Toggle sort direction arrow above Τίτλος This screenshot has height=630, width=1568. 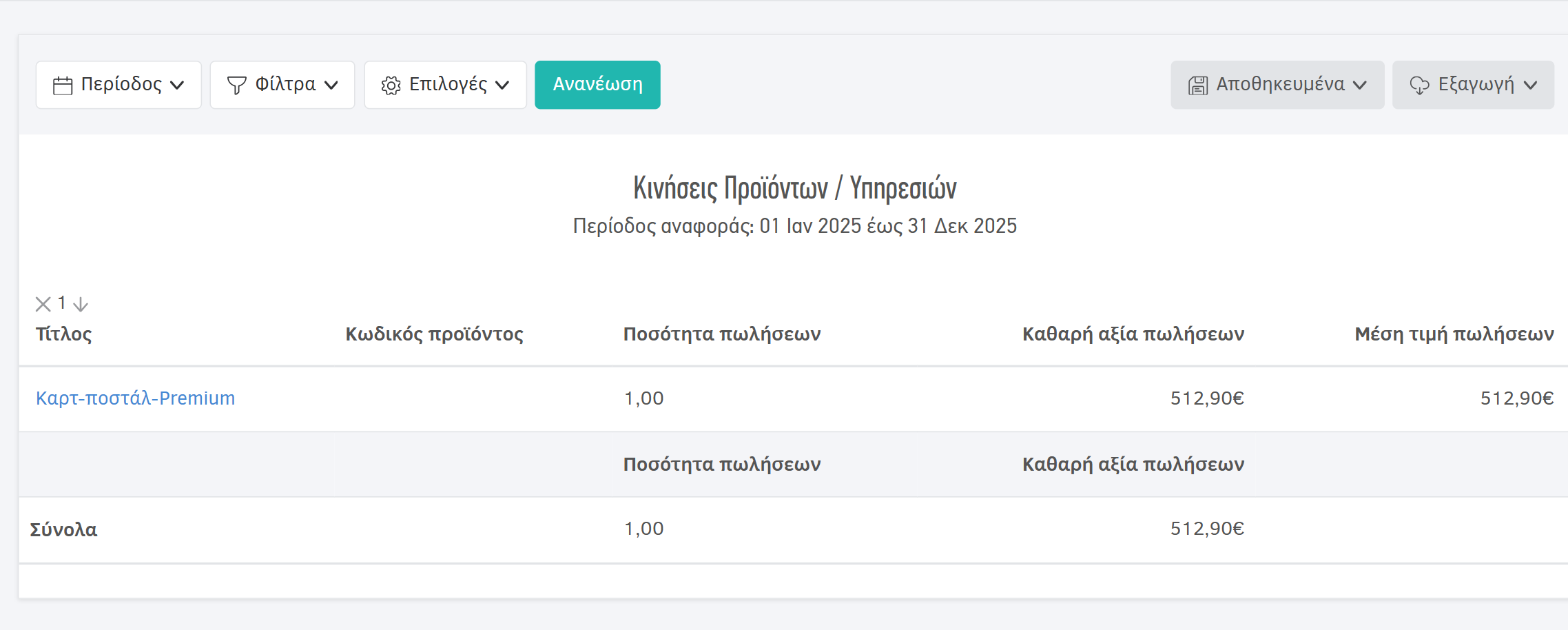coord(81,304)
